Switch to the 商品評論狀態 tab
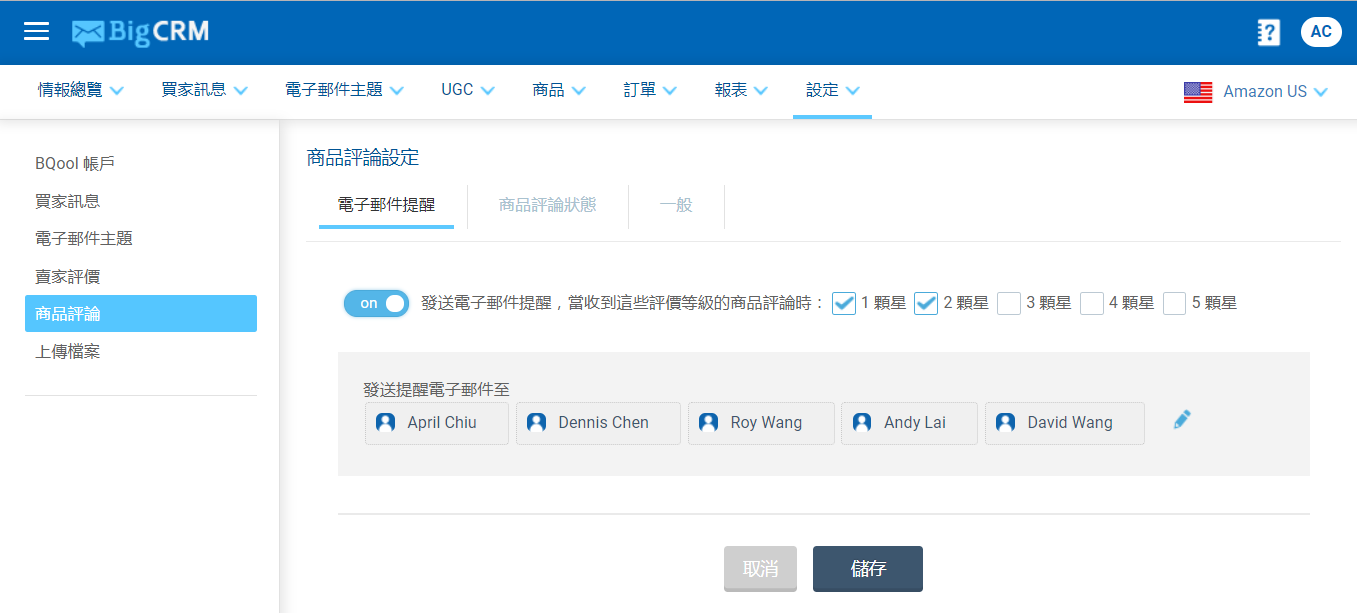 [x=547, y=205]
